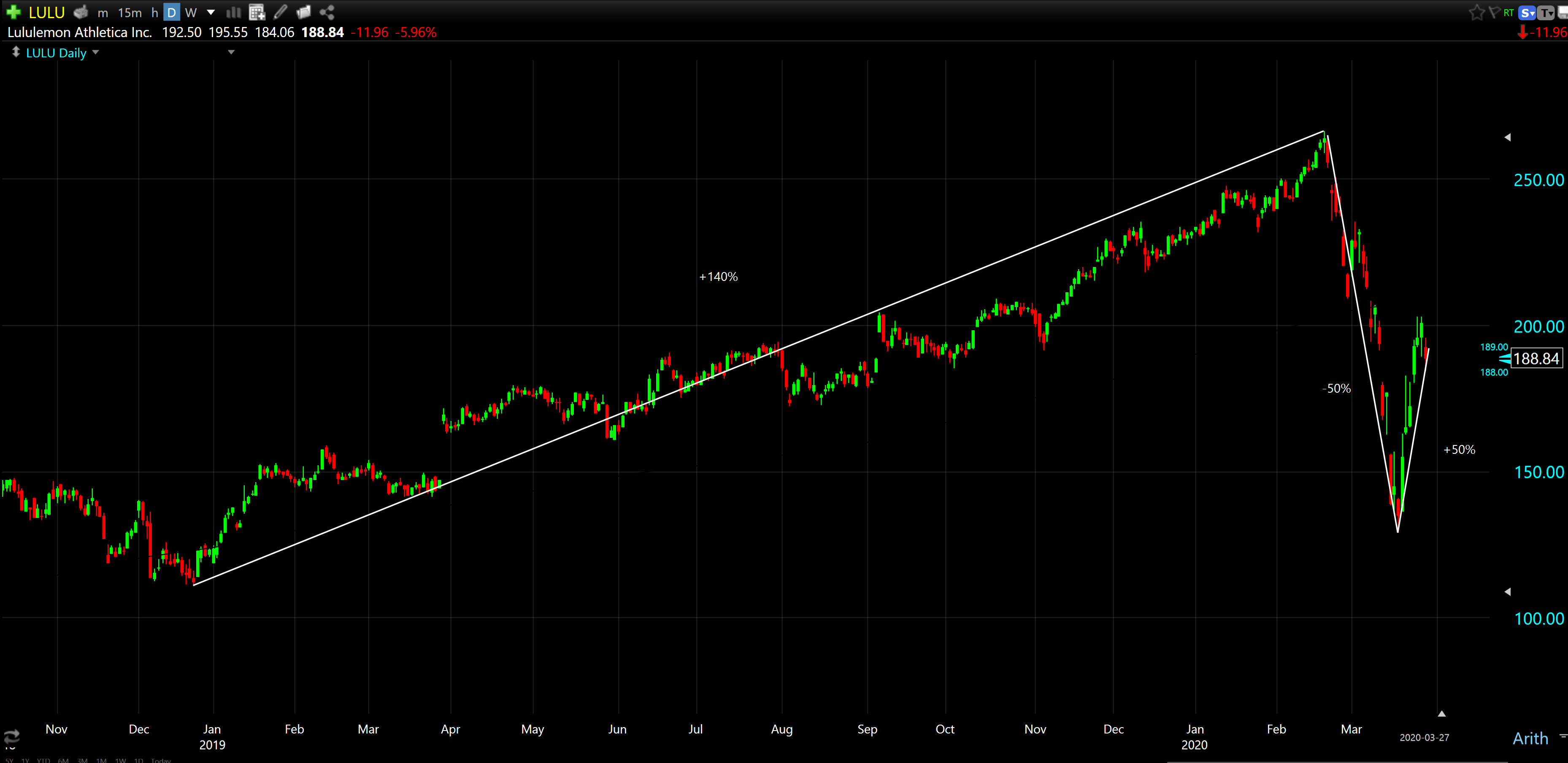Toggle the Arith scale setting
The image size is (1568, 763).
click(1530, 738)
